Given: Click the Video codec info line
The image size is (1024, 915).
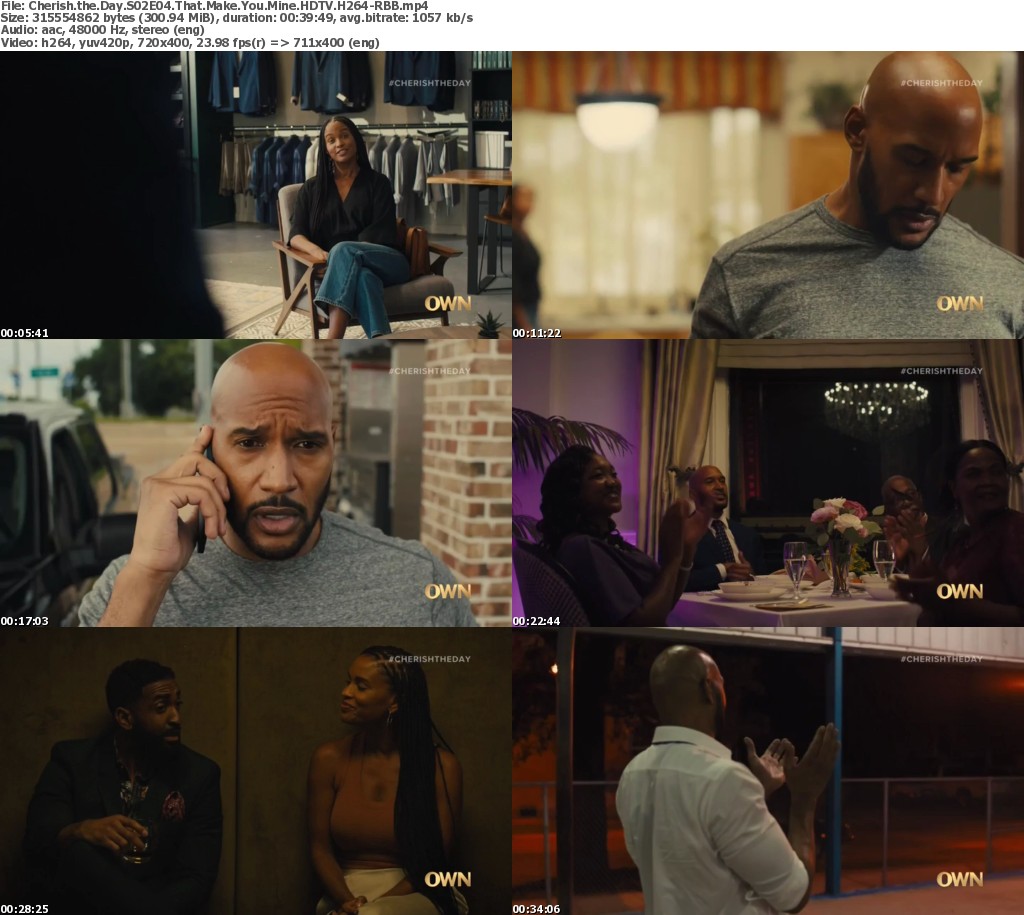Looking at the screenshot, I should pos(189,43).
